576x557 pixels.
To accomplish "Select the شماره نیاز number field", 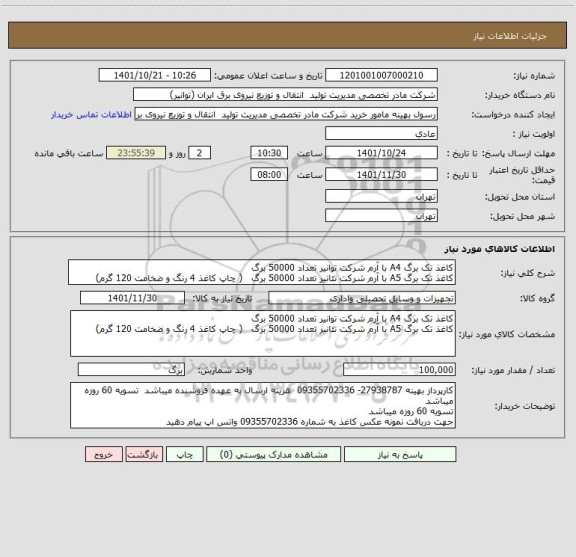I will 381,75.
